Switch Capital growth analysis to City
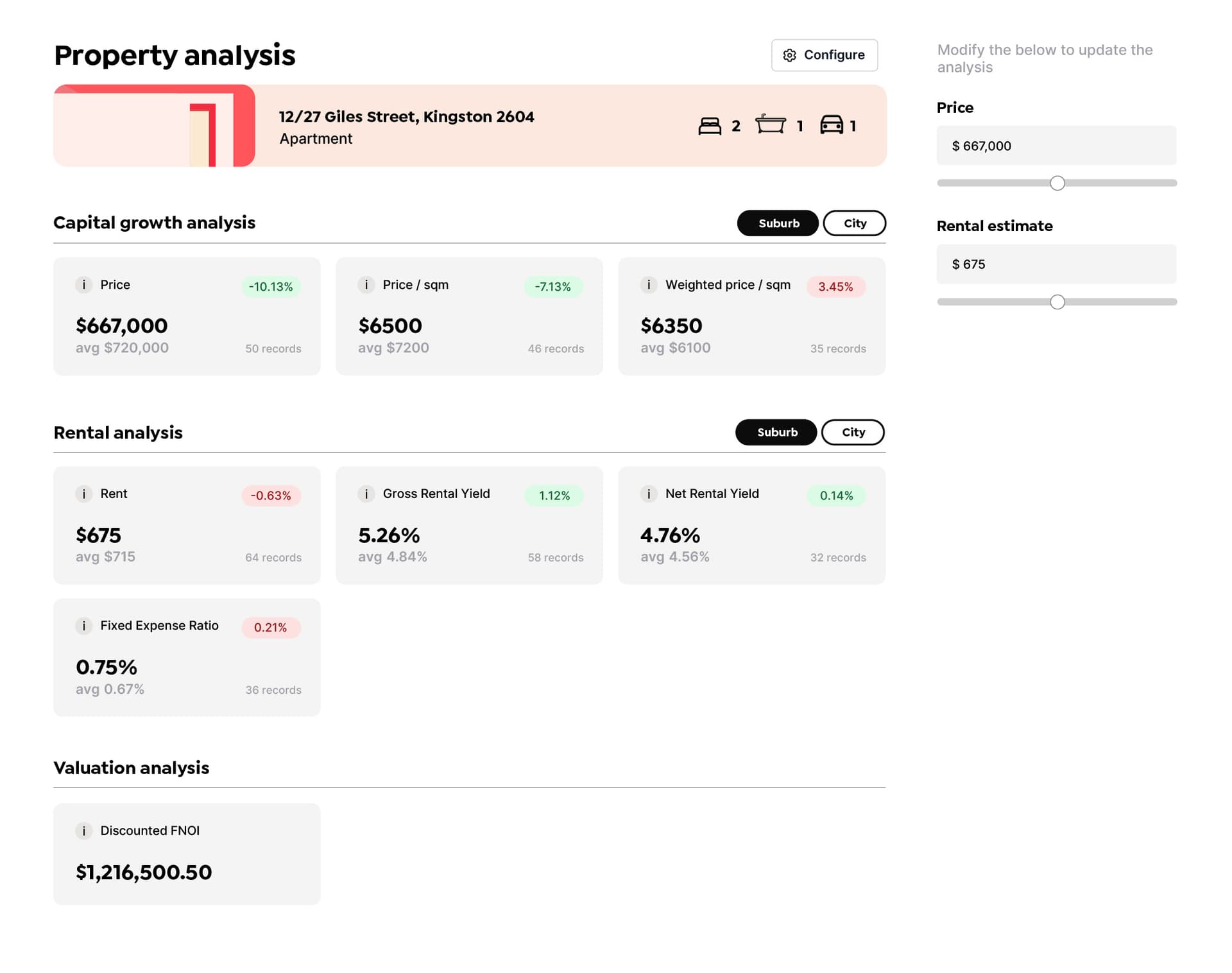The width and height of the screenshot is (1232, 973). pos(854,223)
